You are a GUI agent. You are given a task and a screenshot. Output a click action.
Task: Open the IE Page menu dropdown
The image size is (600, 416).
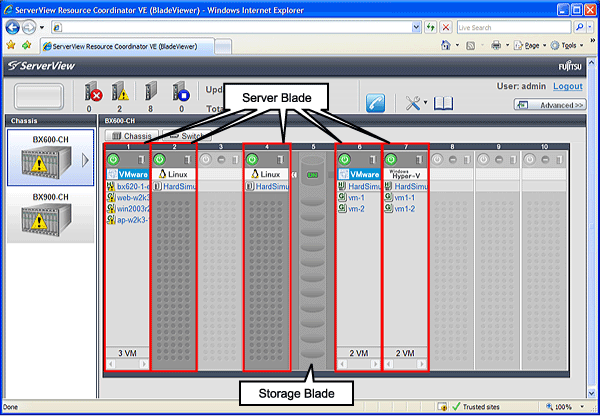[545, 46]
